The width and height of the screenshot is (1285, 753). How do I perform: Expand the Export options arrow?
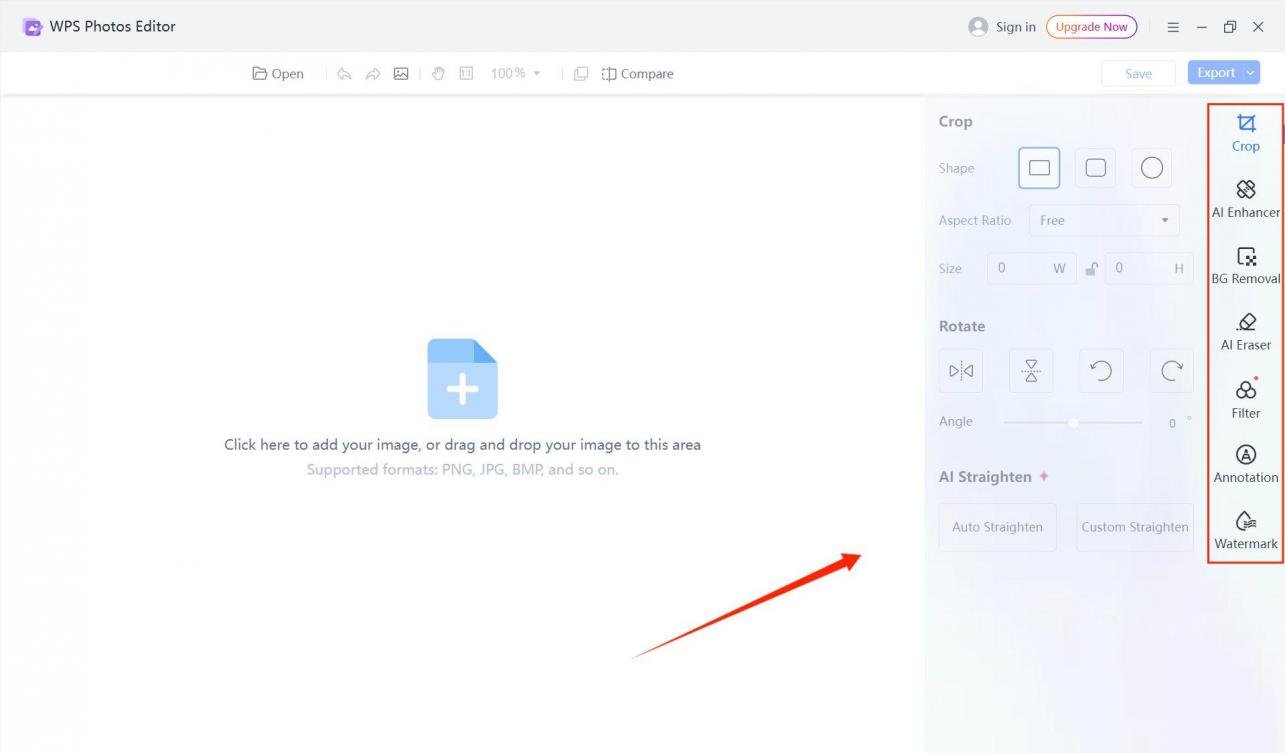(1251, 73)
